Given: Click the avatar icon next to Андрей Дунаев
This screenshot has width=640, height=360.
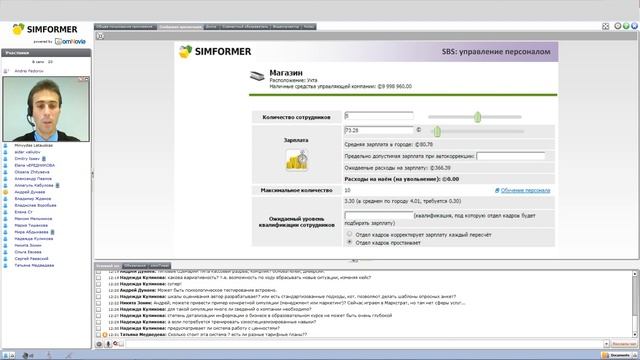Looking at the screenshot, I should coord(6,192).
